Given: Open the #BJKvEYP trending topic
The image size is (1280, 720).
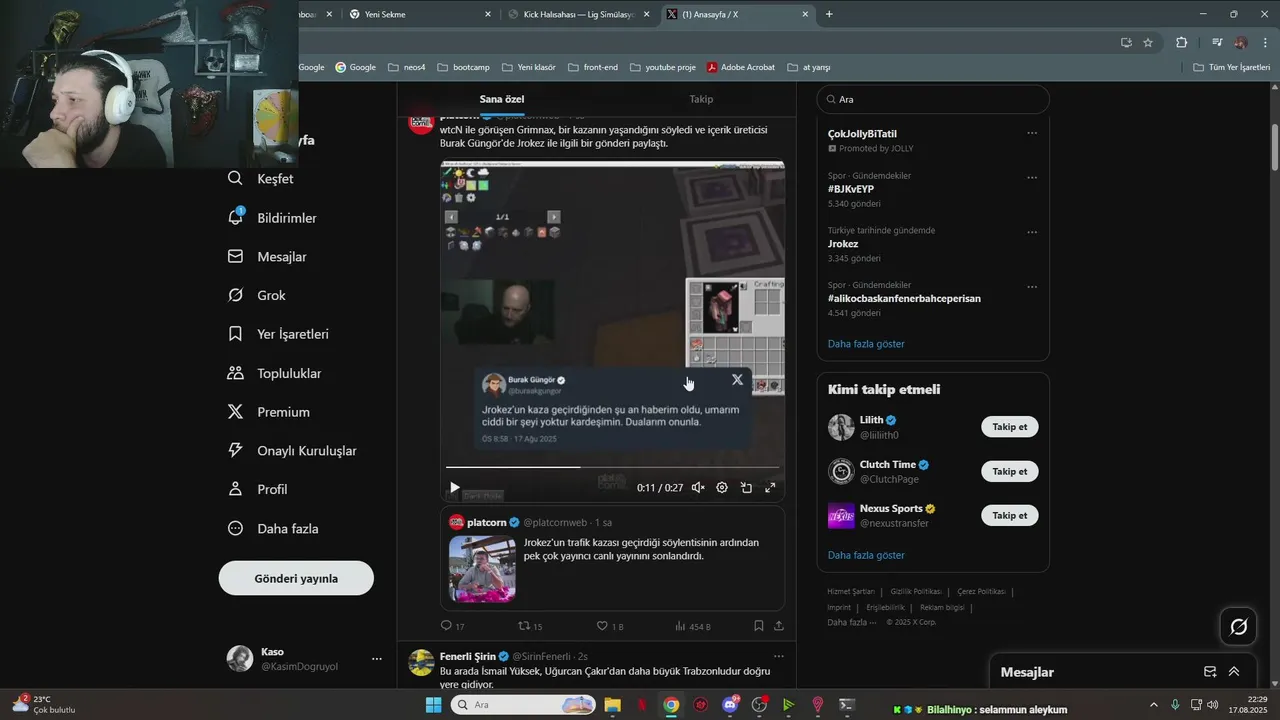Looking at the screenshot, I should (x=850, y=189).
